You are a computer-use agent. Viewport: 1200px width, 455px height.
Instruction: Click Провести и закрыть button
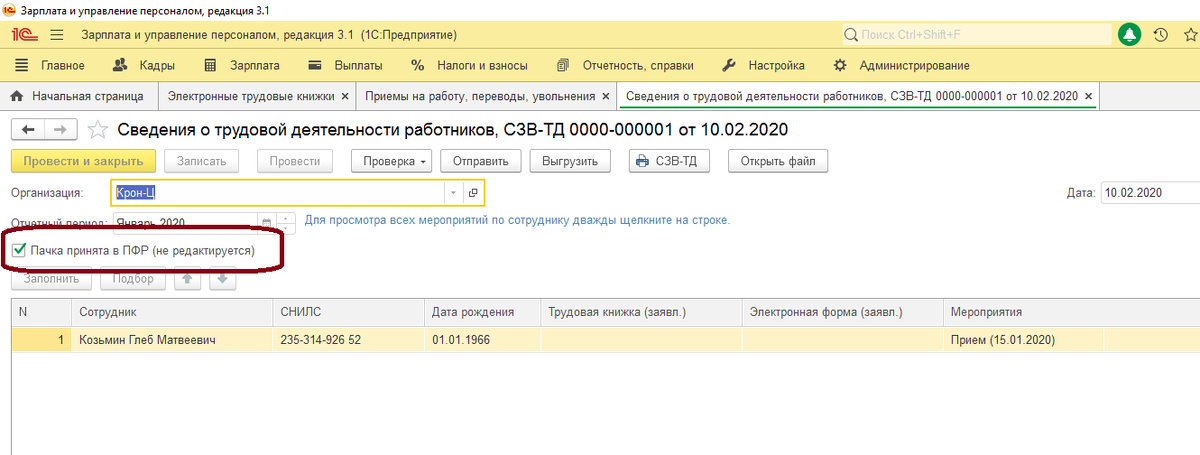tap(84, 161)
